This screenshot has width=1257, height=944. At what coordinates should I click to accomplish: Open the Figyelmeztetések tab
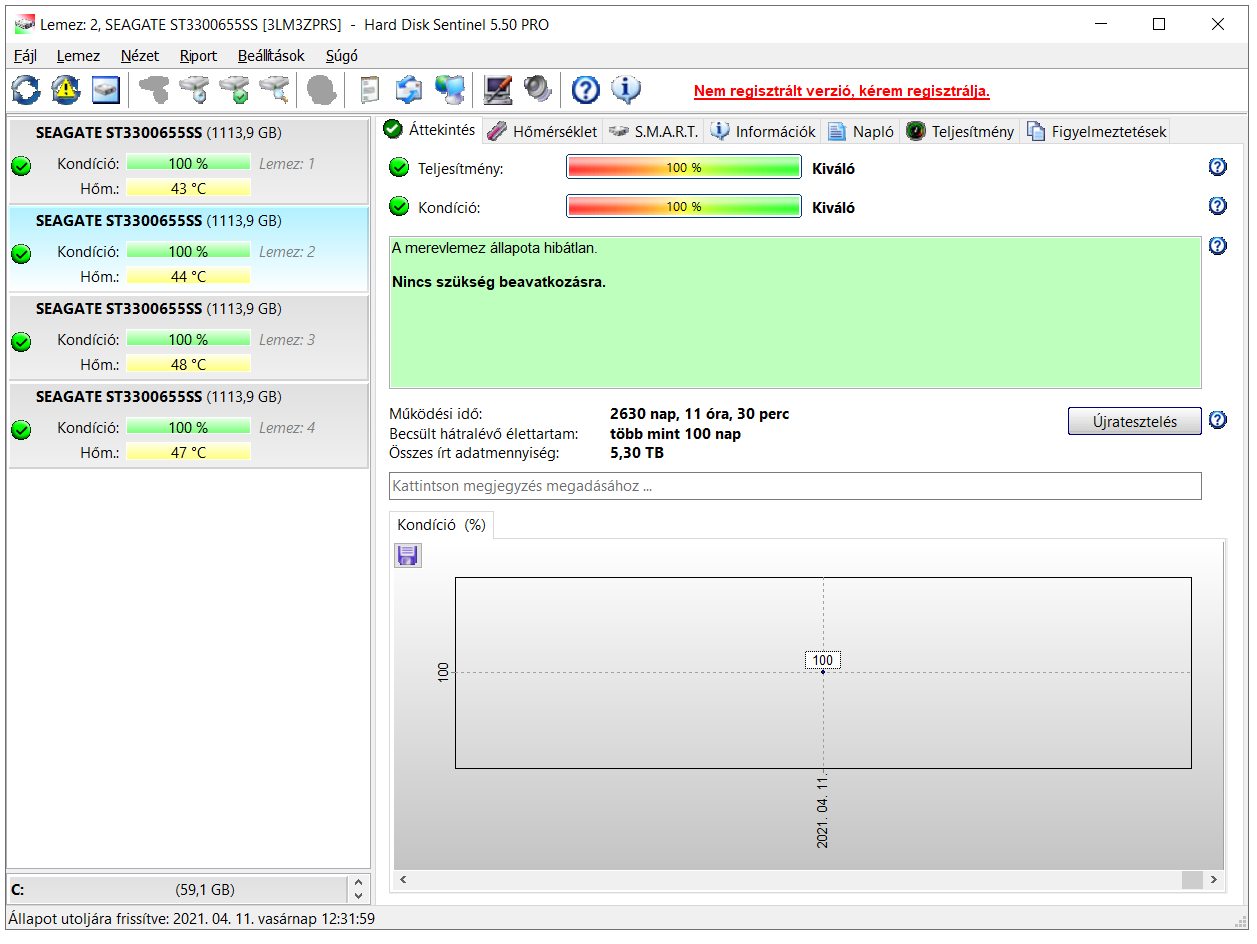[x=1096, y=131]
